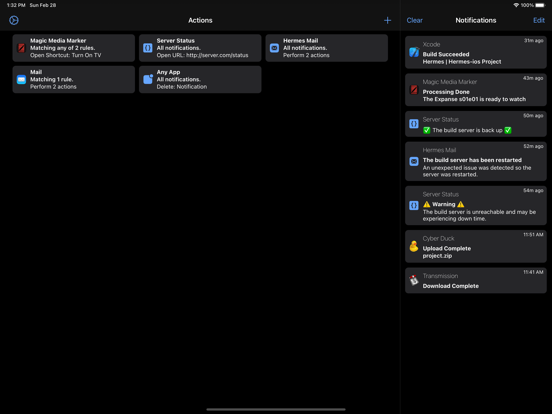Click 'Perform 2 actions' text in Mail card
This screenshot has width=552, height=414.
click(53, 87)
